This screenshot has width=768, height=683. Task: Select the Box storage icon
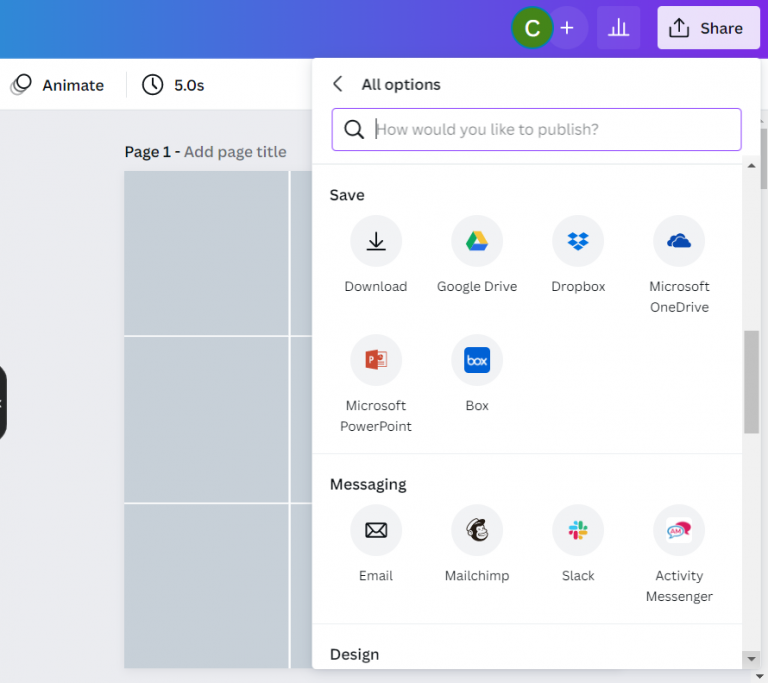pyautogui.click(x=477, y=360)
